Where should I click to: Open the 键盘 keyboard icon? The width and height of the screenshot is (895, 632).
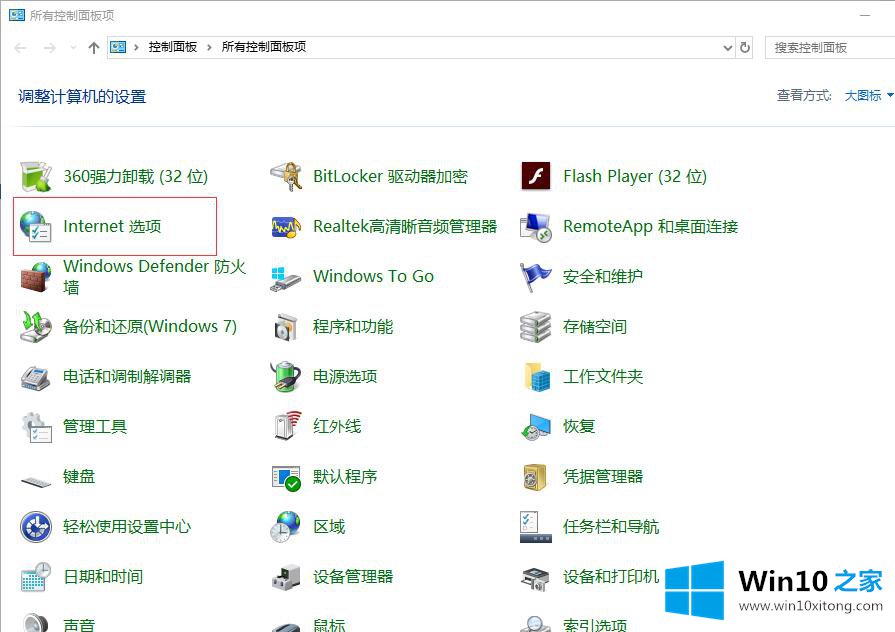click(36, 482)
